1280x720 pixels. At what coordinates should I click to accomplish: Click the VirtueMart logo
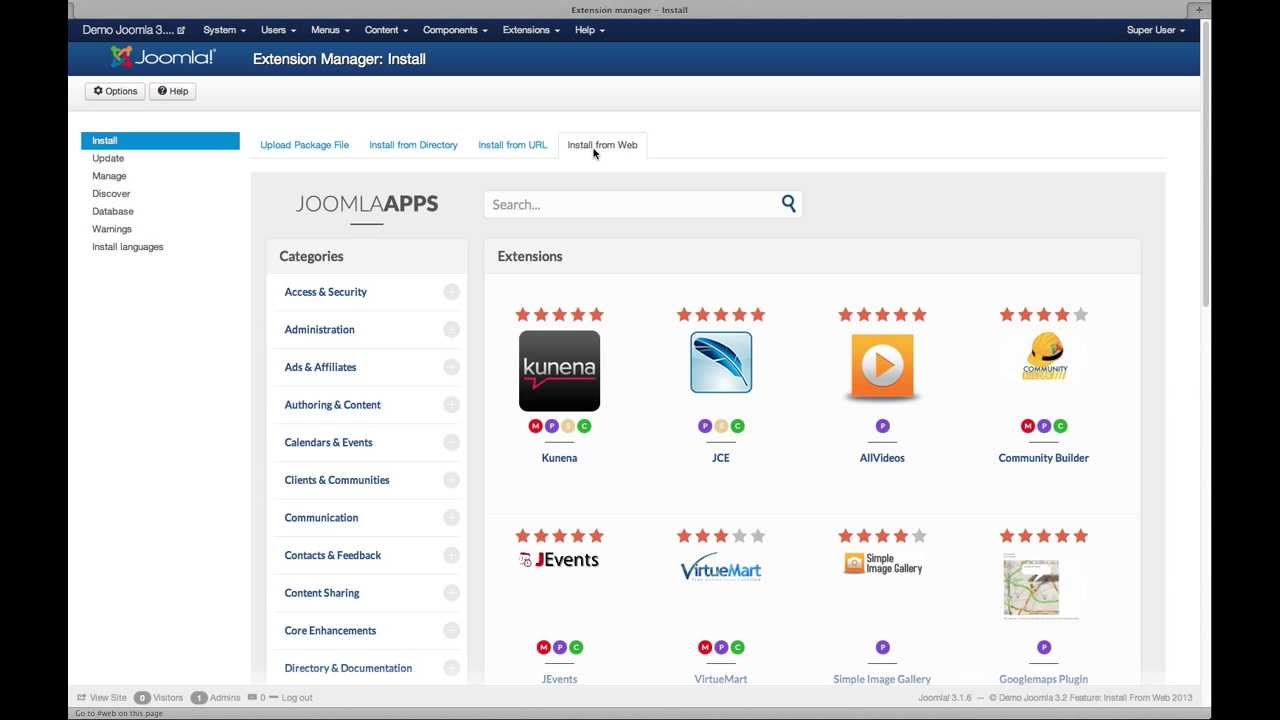(721, 567)
